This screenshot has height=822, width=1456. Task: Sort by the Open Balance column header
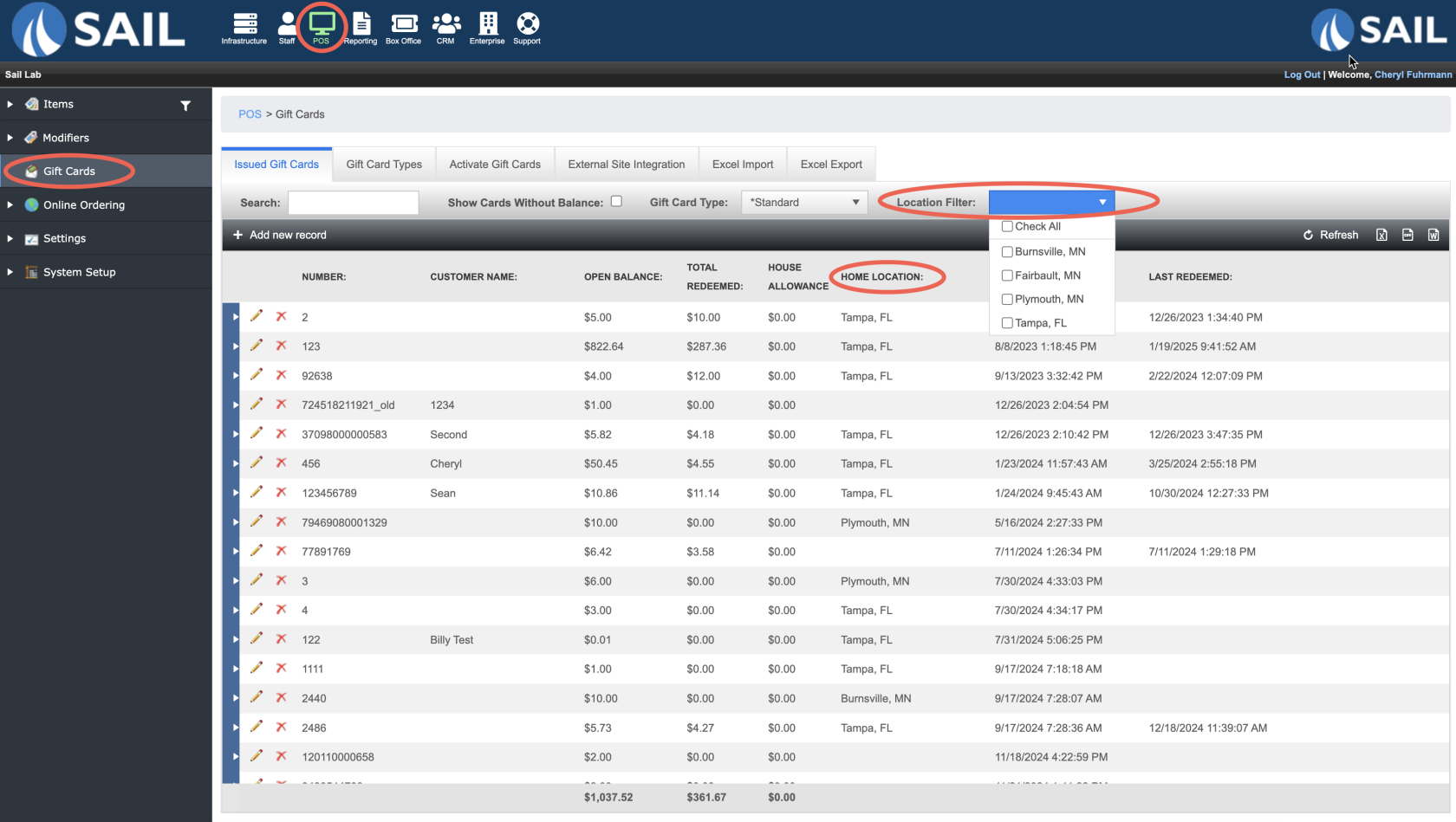[x=623, y=277]
